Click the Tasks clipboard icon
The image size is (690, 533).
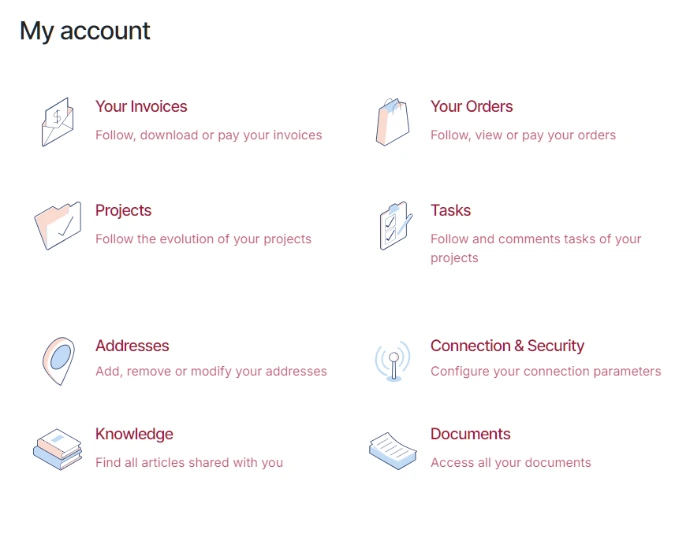click(393, 225)
